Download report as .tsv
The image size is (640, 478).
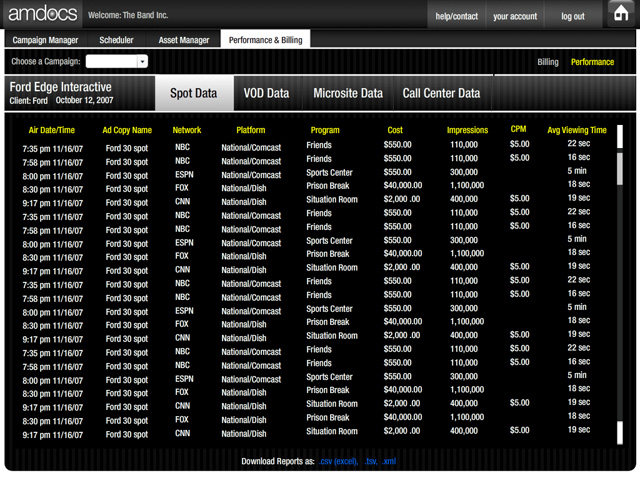tap(371, 461)
